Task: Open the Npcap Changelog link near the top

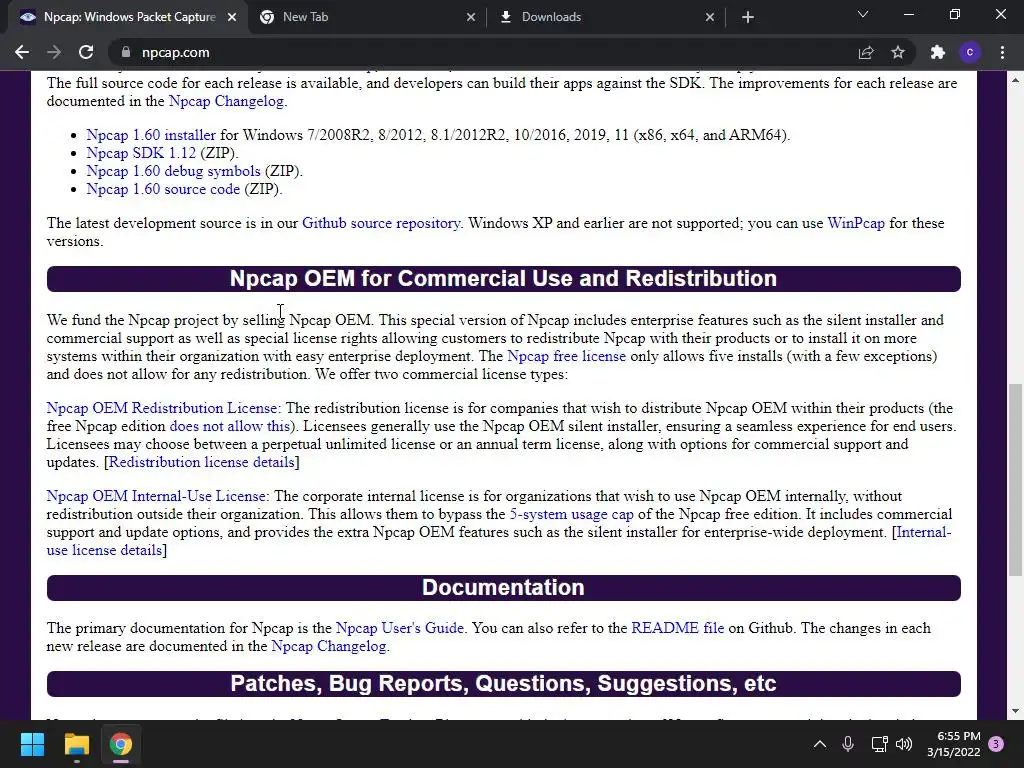Action: 227,101
